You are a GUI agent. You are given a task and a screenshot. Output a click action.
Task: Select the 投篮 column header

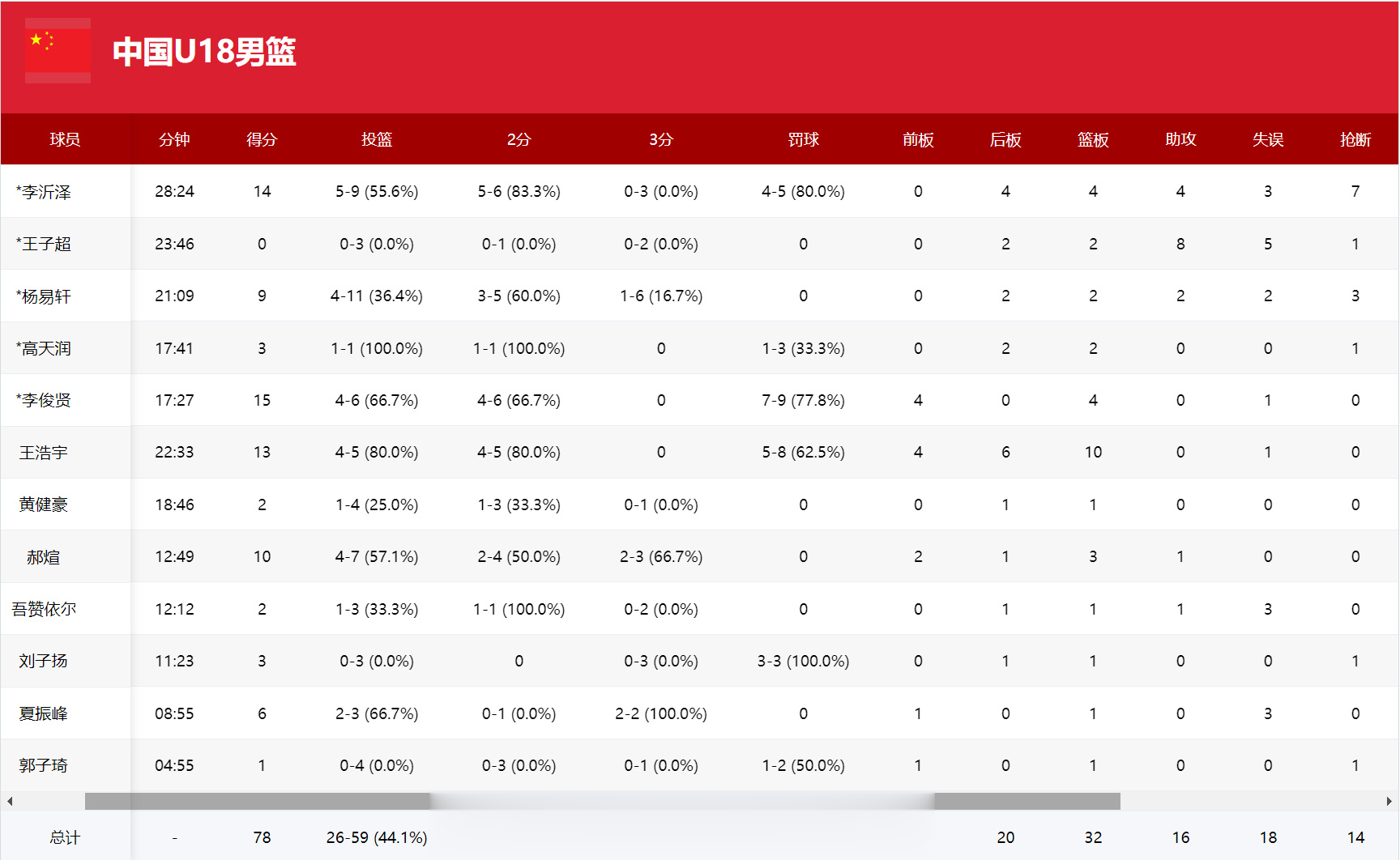[377, 139]
